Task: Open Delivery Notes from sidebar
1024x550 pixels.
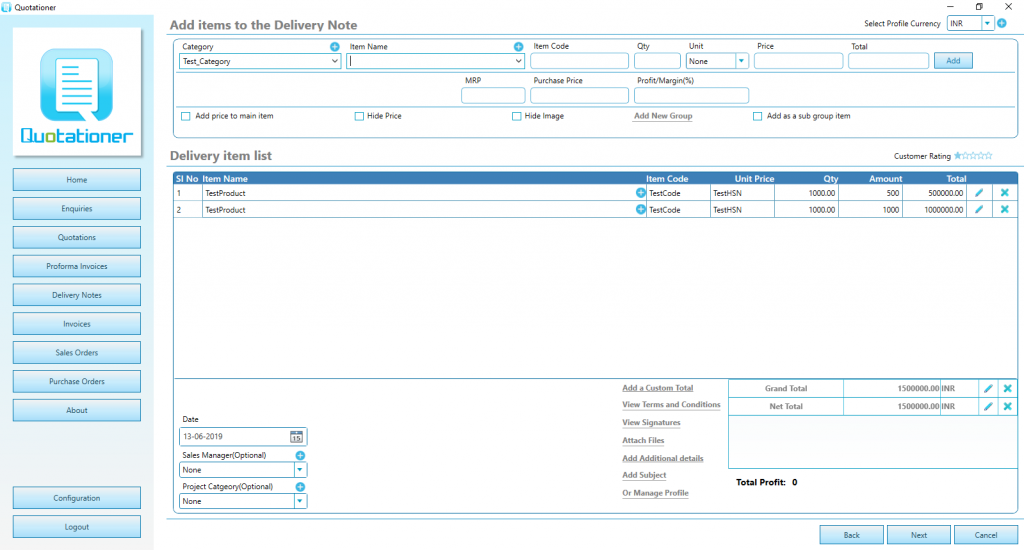Action: (76, 295)
